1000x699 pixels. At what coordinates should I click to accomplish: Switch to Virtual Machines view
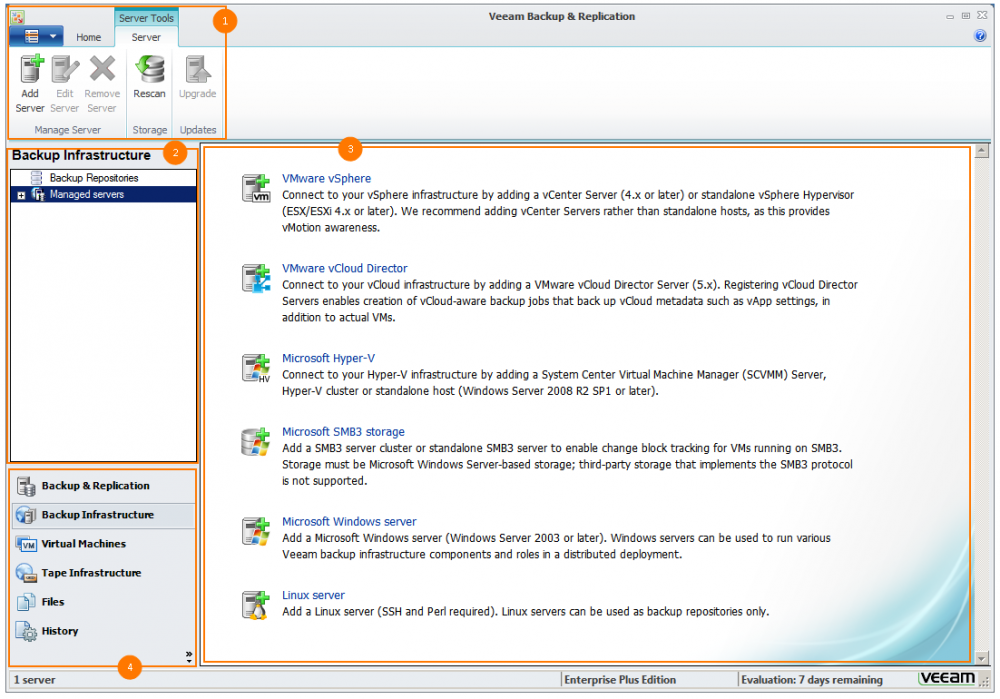click(103, 544)
